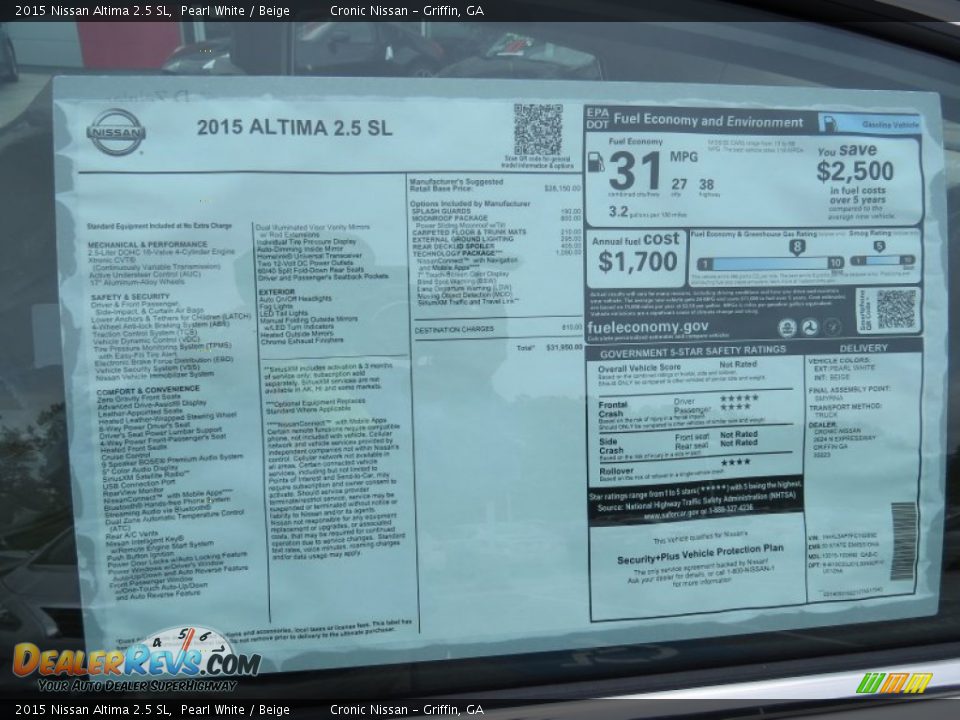Click the gasoline vehicle pump icon top right
The width and height of the screenshot is (960, 720).
click(829, 123)
